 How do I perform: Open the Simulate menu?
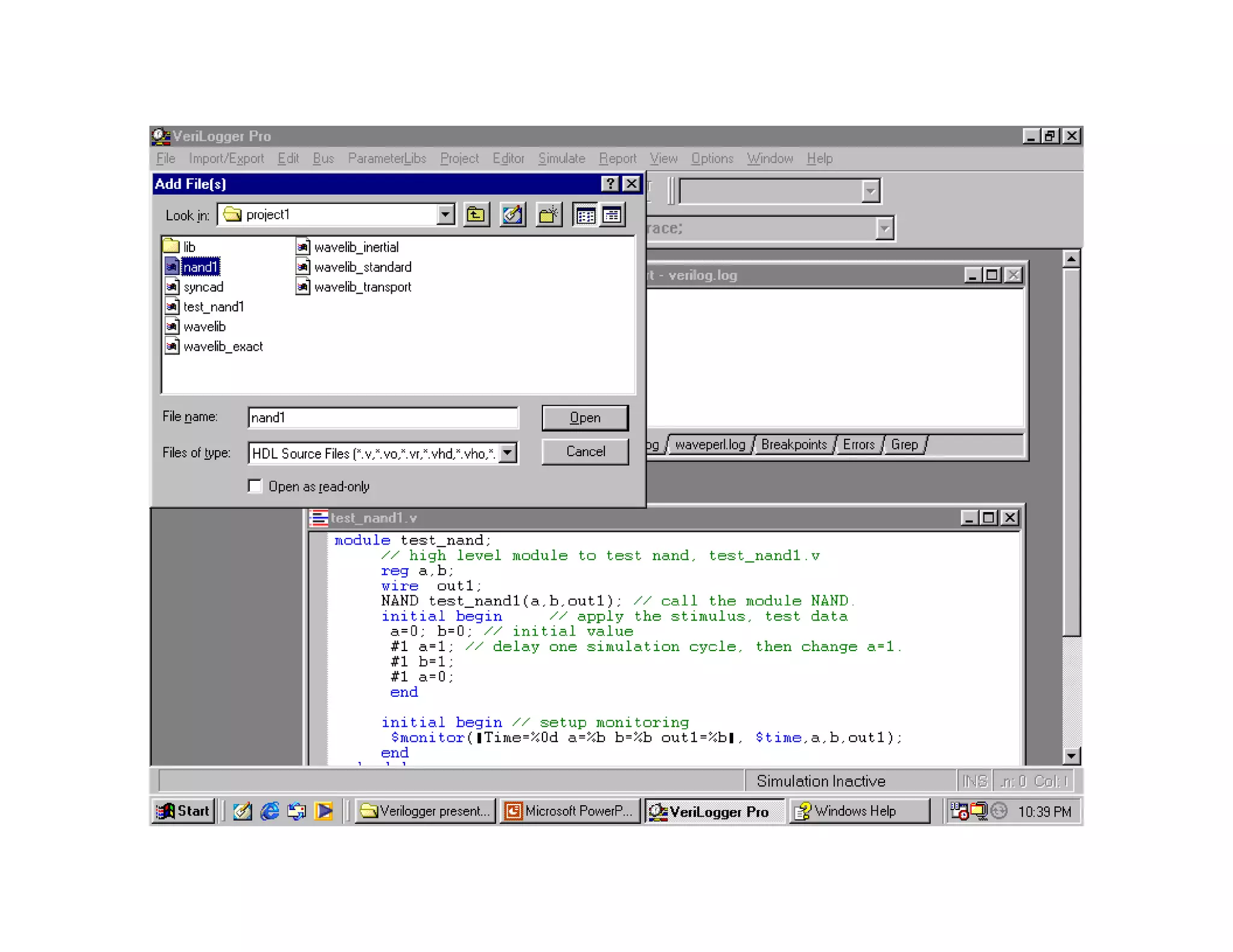(561, 158)
